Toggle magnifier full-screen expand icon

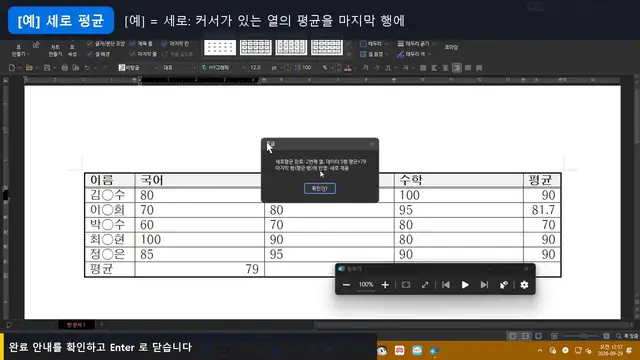tap(425, 285)
